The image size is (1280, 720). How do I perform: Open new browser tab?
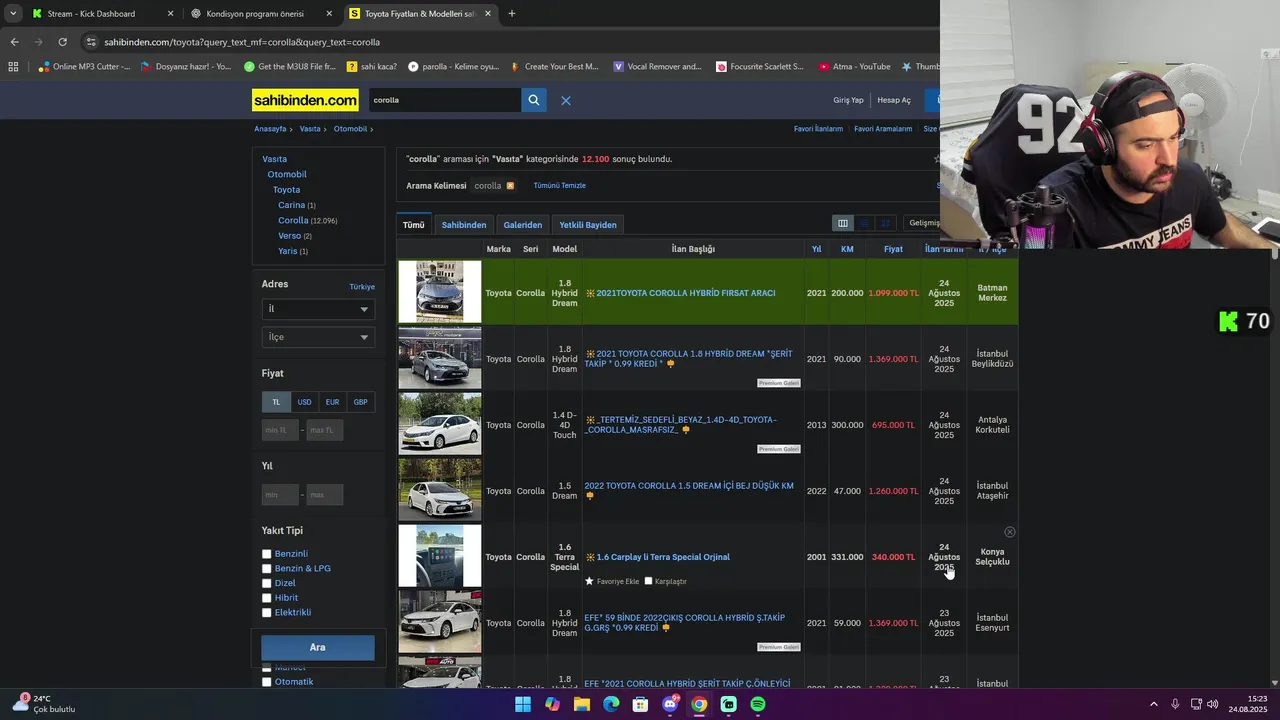[512, 14]
